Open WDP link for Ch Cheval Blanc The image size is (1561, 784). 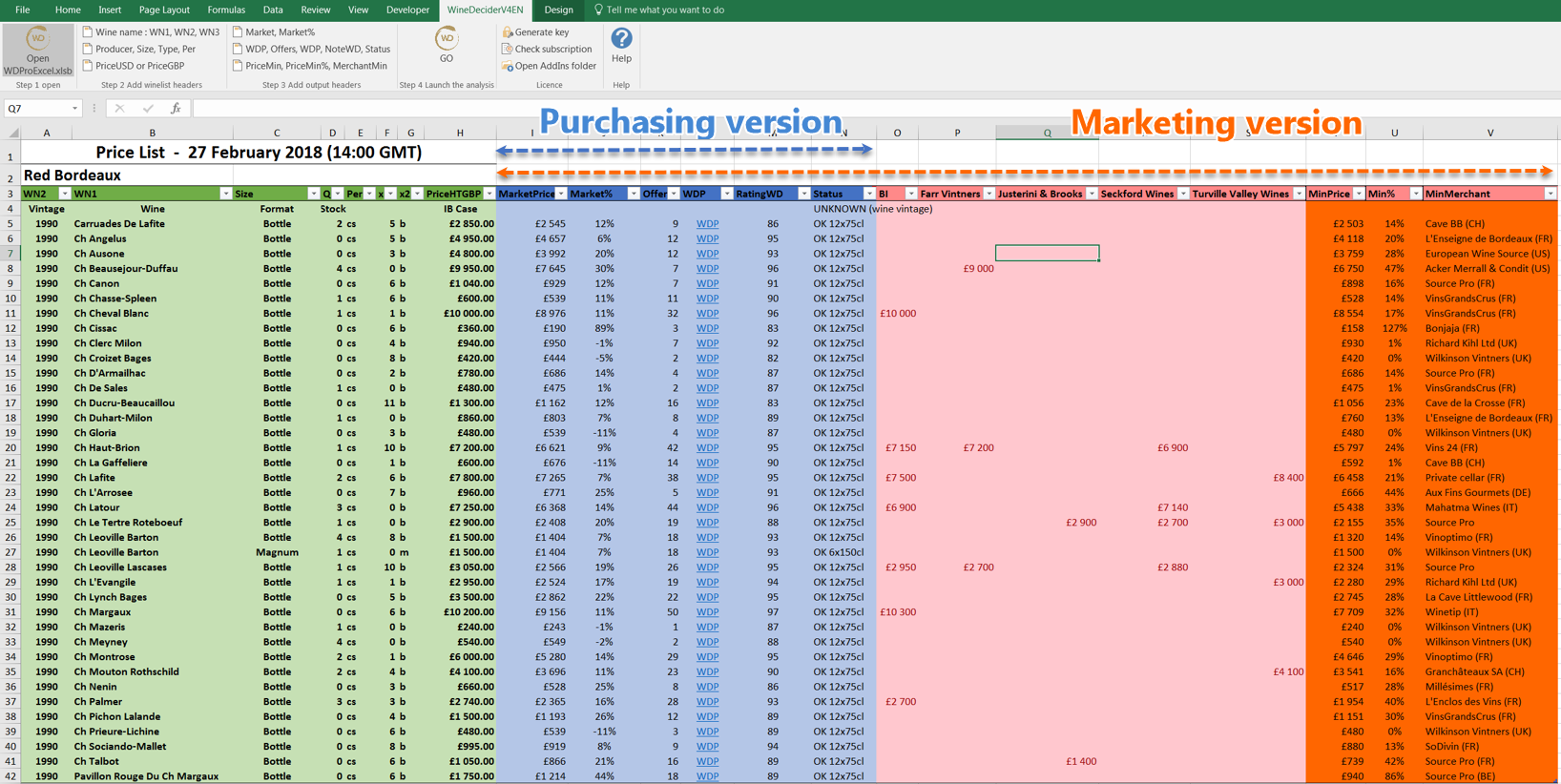707,314
